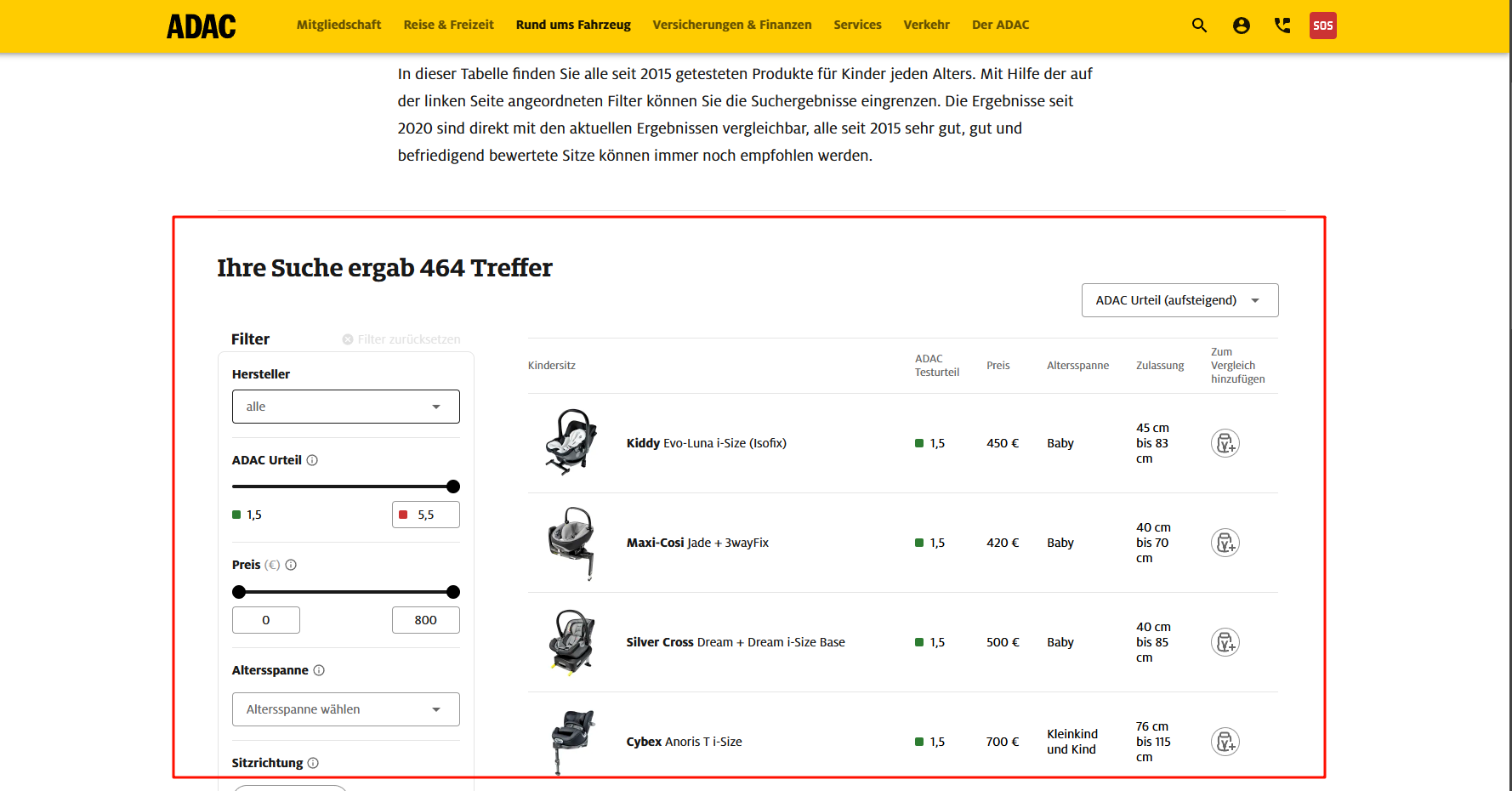
Task: Open Kiddy Evo-Luna i-Size (Isofix) result
Action: [x=706, y=443]
